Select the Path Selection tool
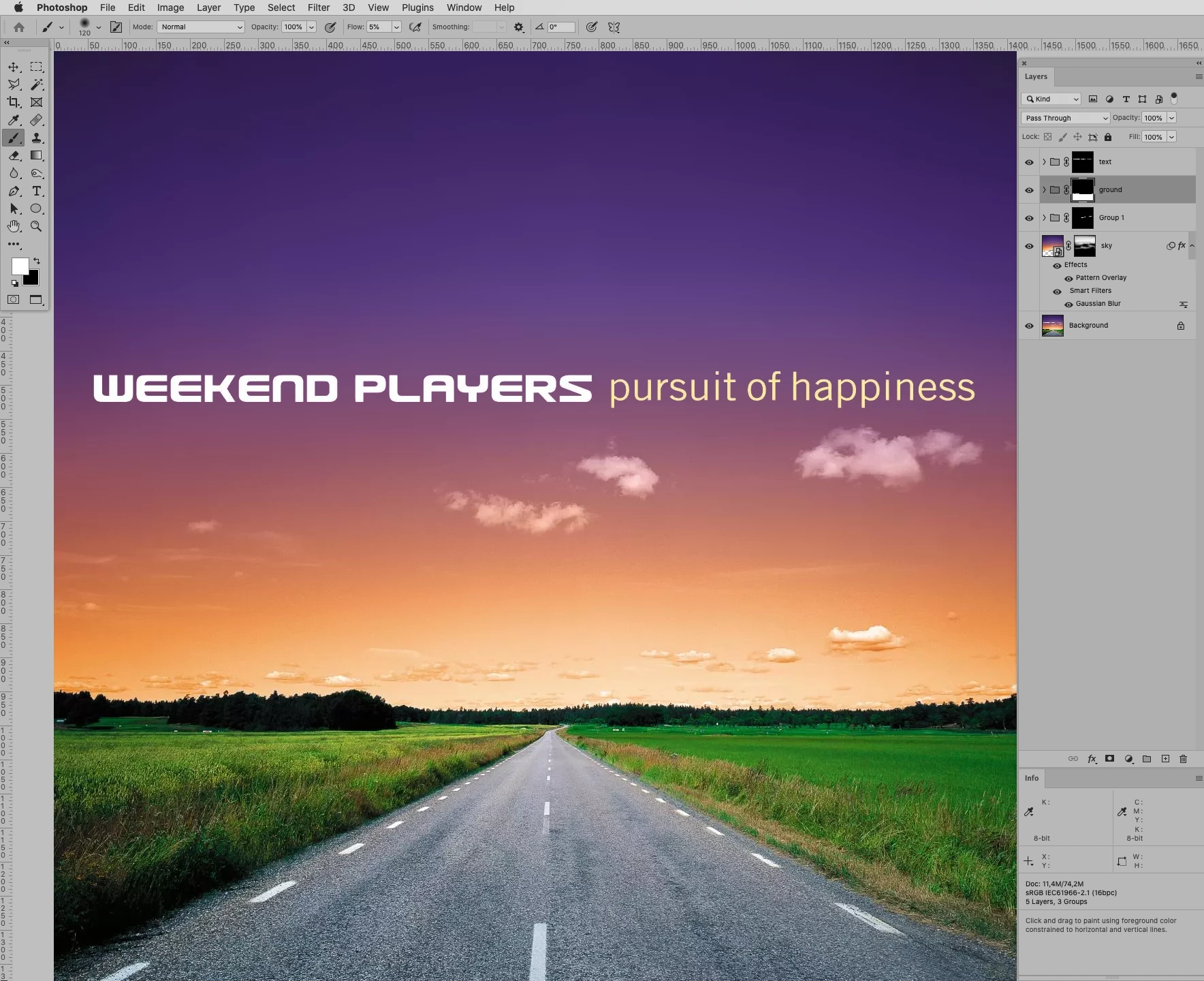 coord(14,208)
